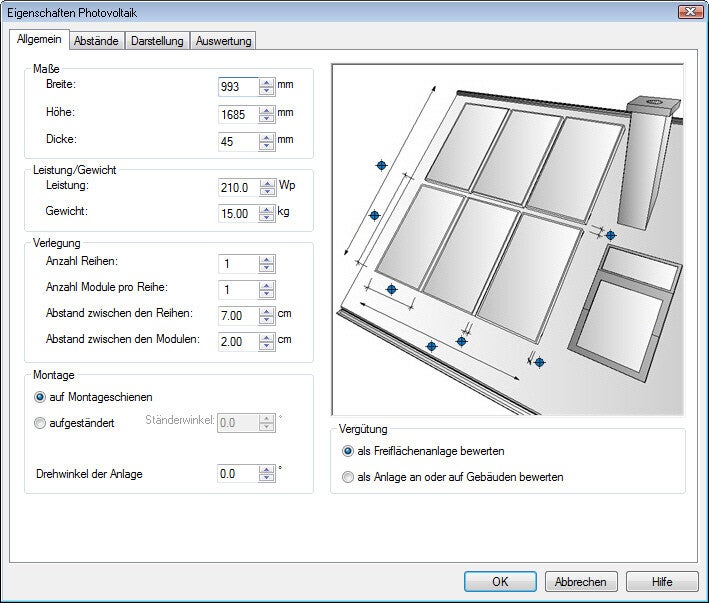Choose 'als Anlage an oder auf Gebäuden bewerten'
The image size is (709, 603).
pyautogui.click(x=348, y=477)
